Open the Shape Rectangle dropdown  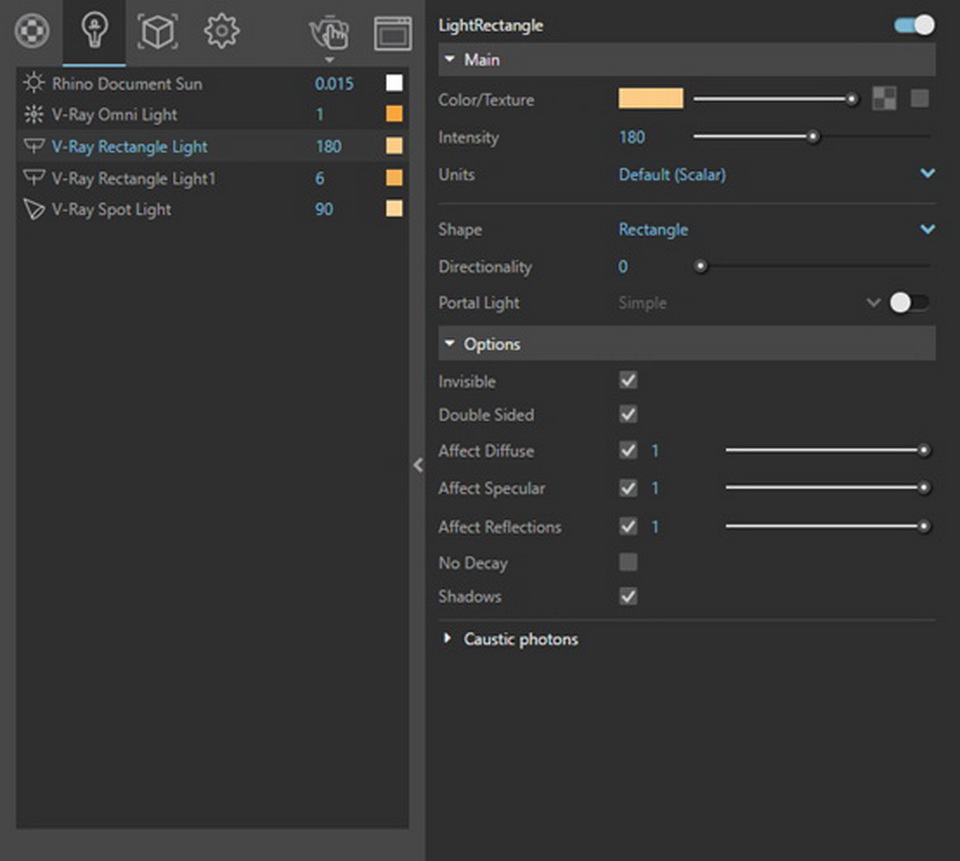pyautogui.click(x=927, y=229)
